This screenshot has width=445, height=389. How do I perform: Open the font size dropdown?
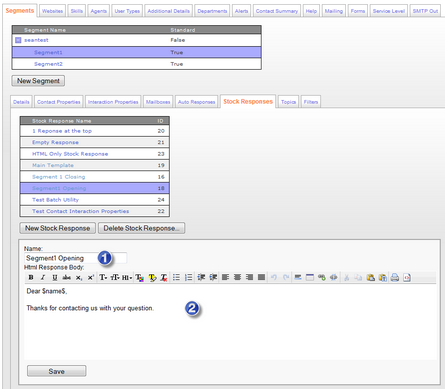pyautogui.click(x=115, y=277)
